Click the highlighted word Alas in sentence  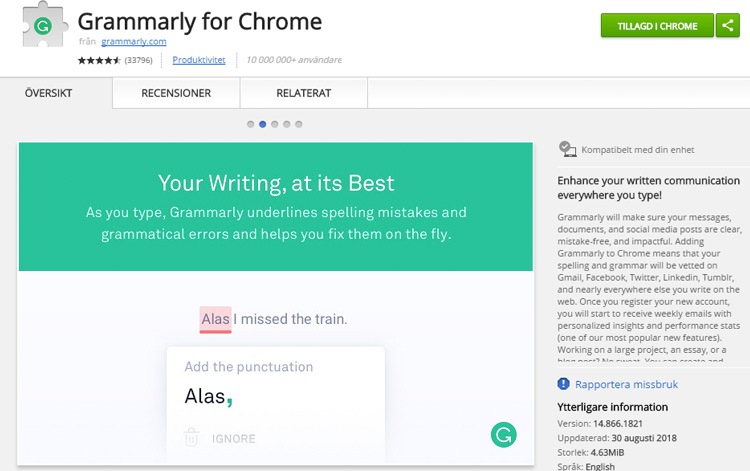pyautogui.click(x=215, y=319)
